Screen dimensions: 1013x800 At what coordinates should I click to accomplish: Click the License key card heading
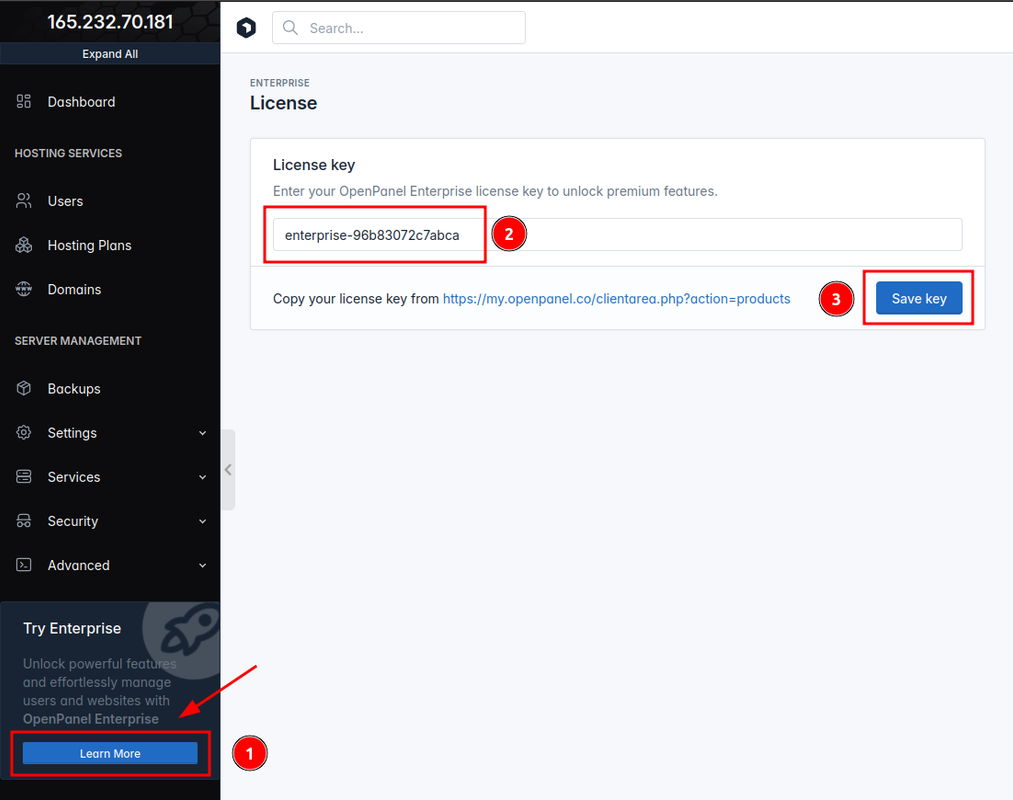(x=314, y=165)
